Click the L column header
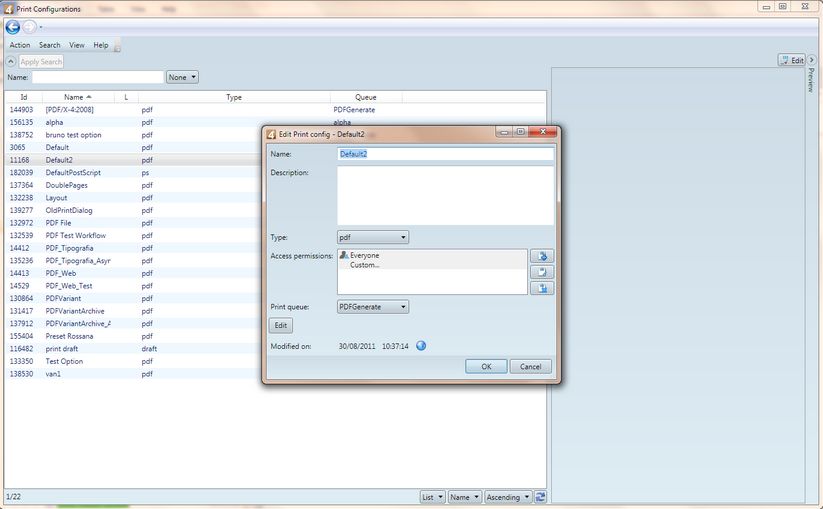The width and height of the screenshot is (823, 509). (x=126, y=97)
